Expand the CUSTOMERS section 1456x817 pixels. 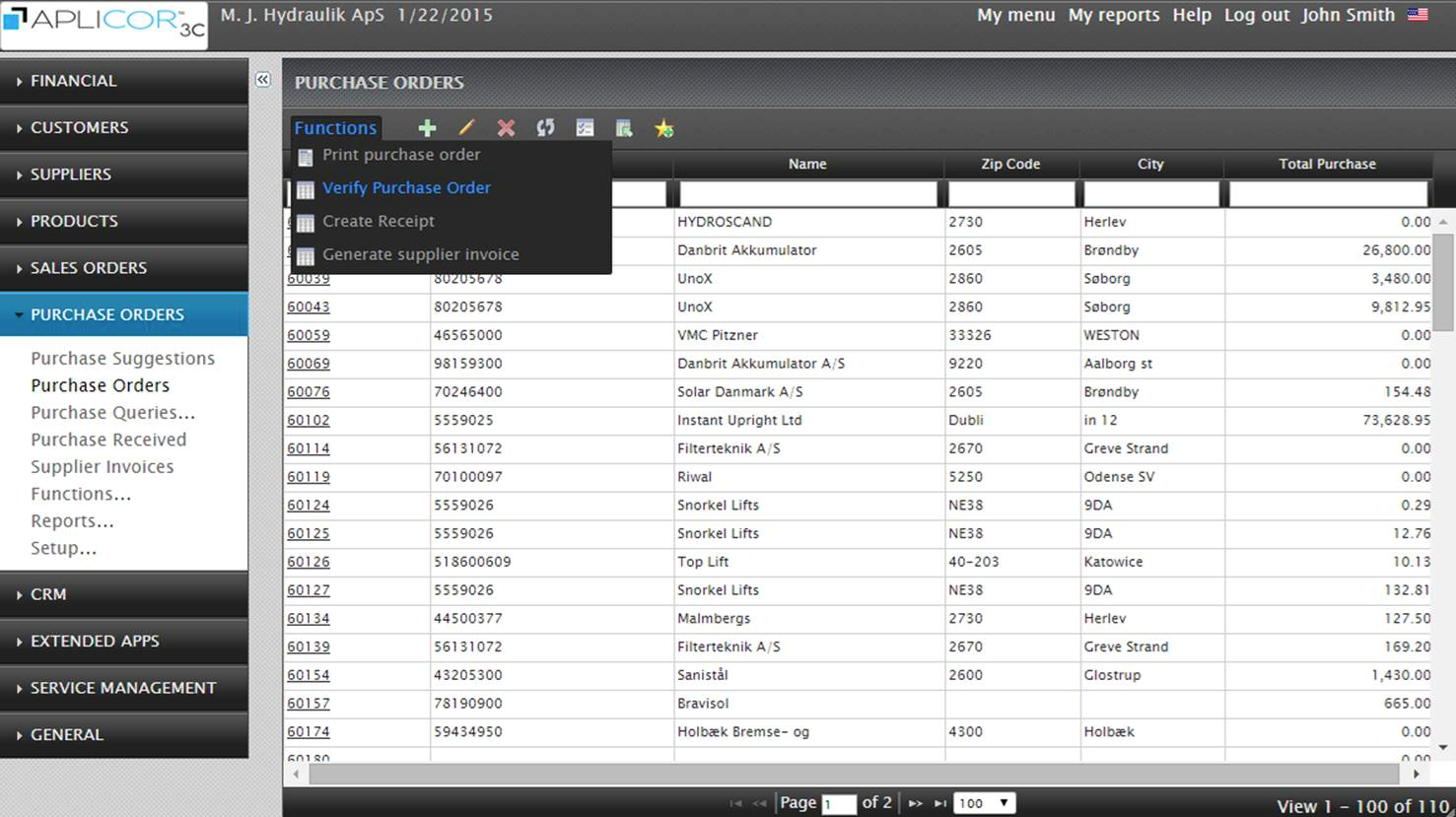click(x=123, y=127)
